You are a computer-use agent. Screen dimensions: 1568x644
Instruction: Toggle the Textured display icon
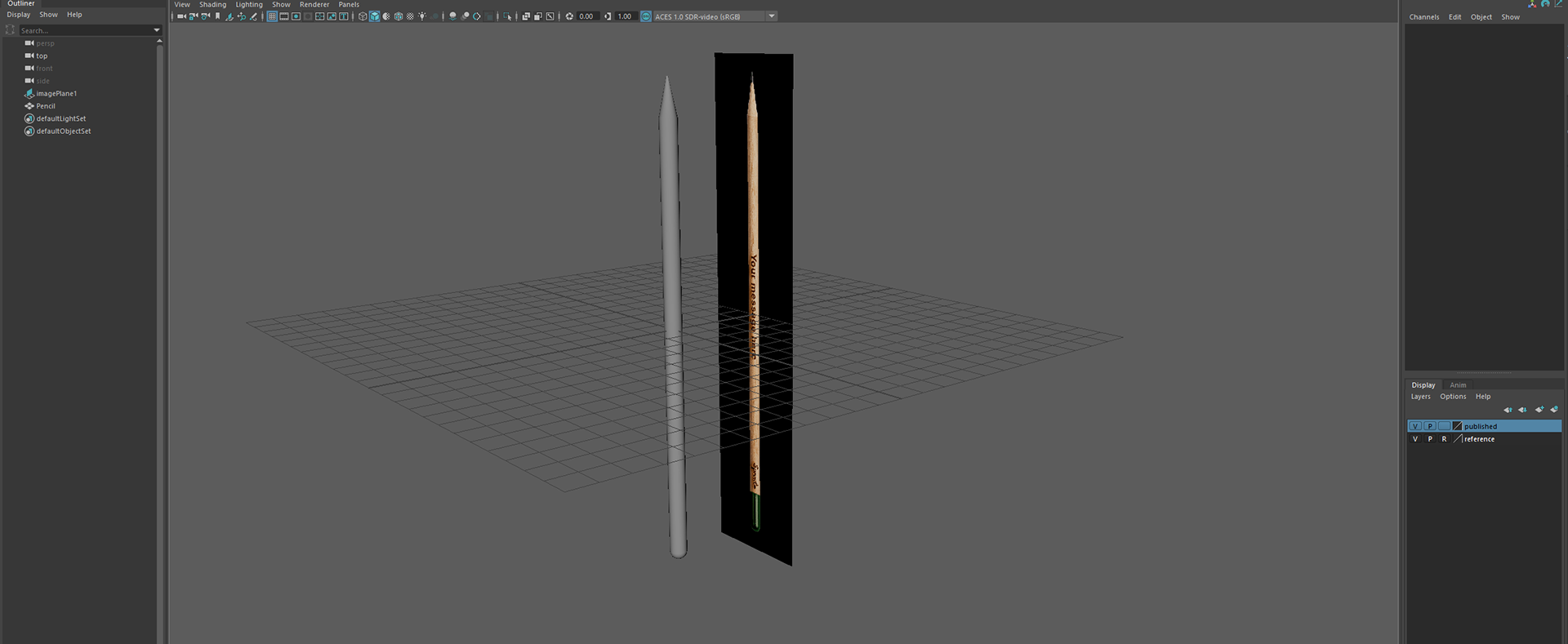click(x=410, y=16)
